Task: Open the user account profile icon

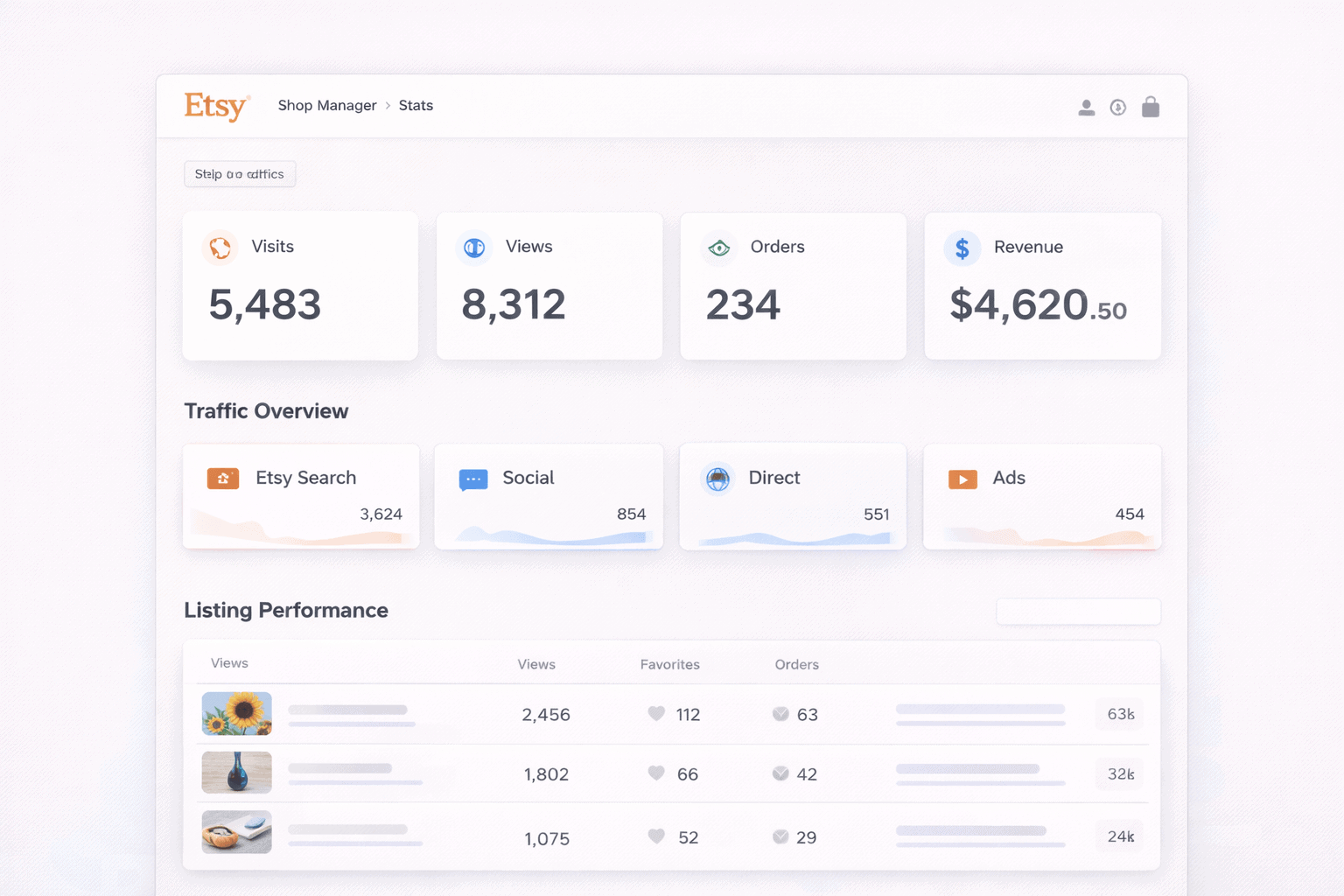Action: pyautogui.click(x=1086, y=108)
